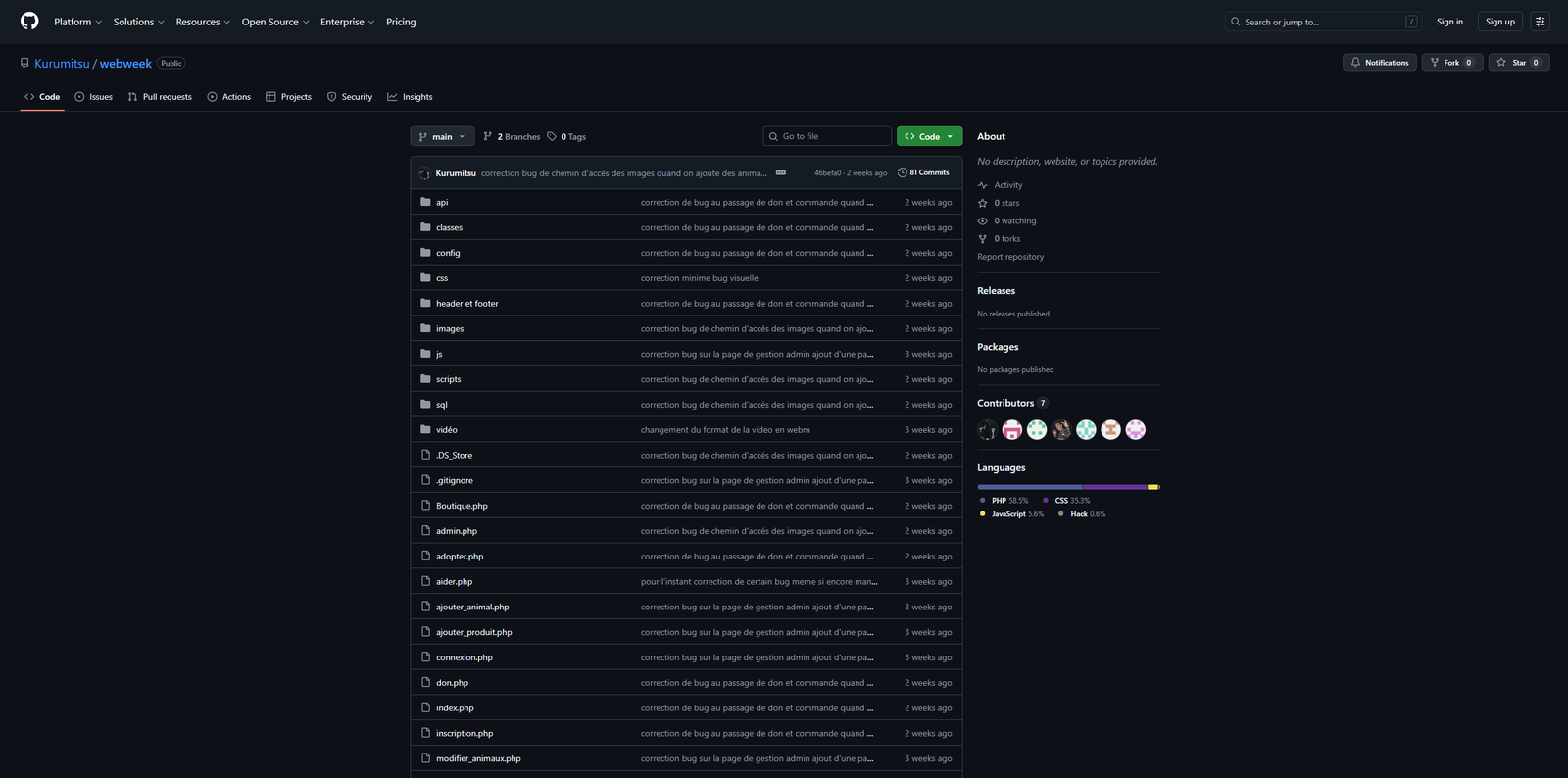Expand the Enterprise menu
The width and height of the screenshot is (1568, 778).
pyautogui.click(x=347, y=22)
